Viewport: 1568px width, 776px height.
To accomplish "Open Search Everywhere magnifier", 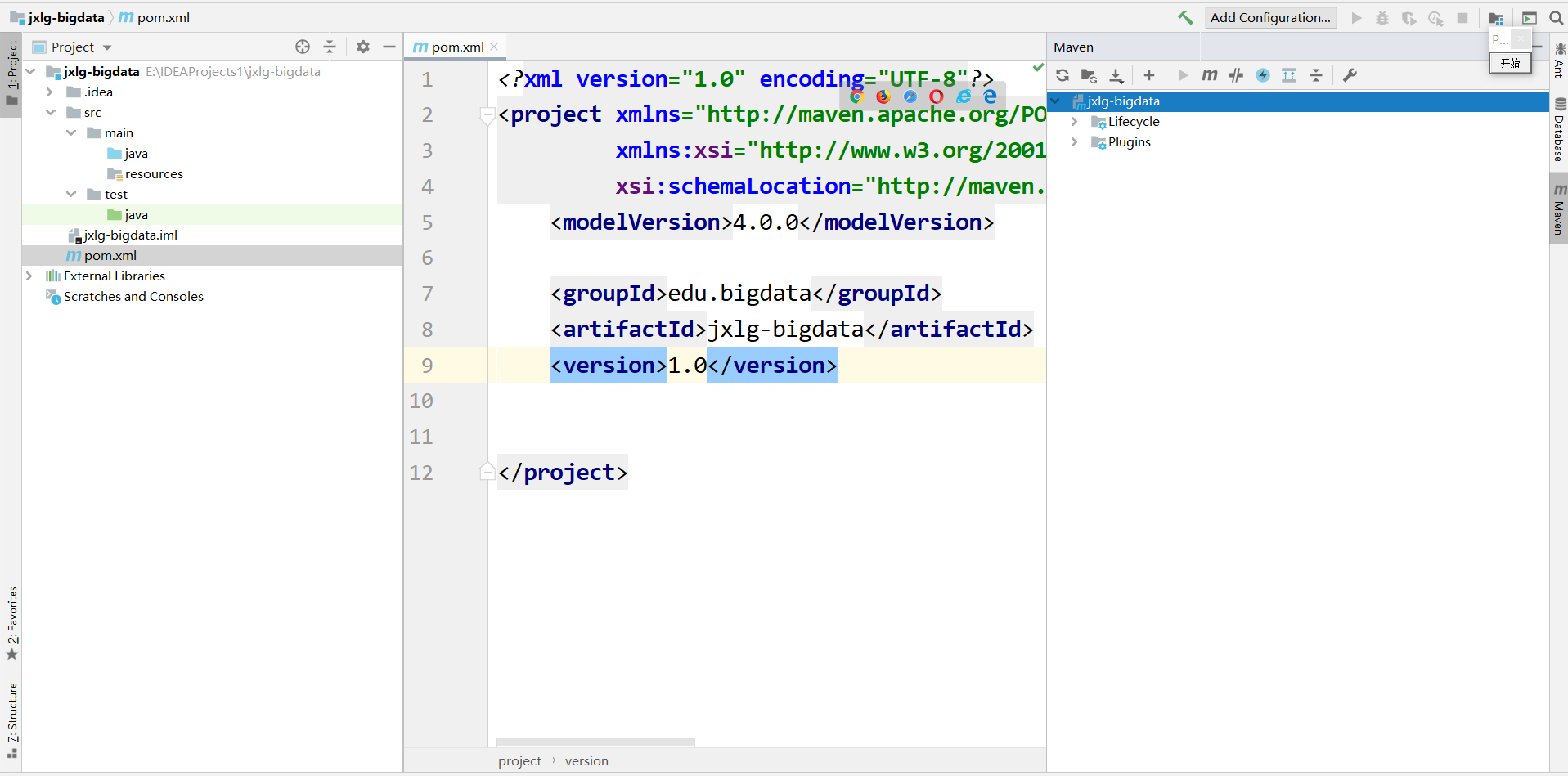I will 1557,17.
